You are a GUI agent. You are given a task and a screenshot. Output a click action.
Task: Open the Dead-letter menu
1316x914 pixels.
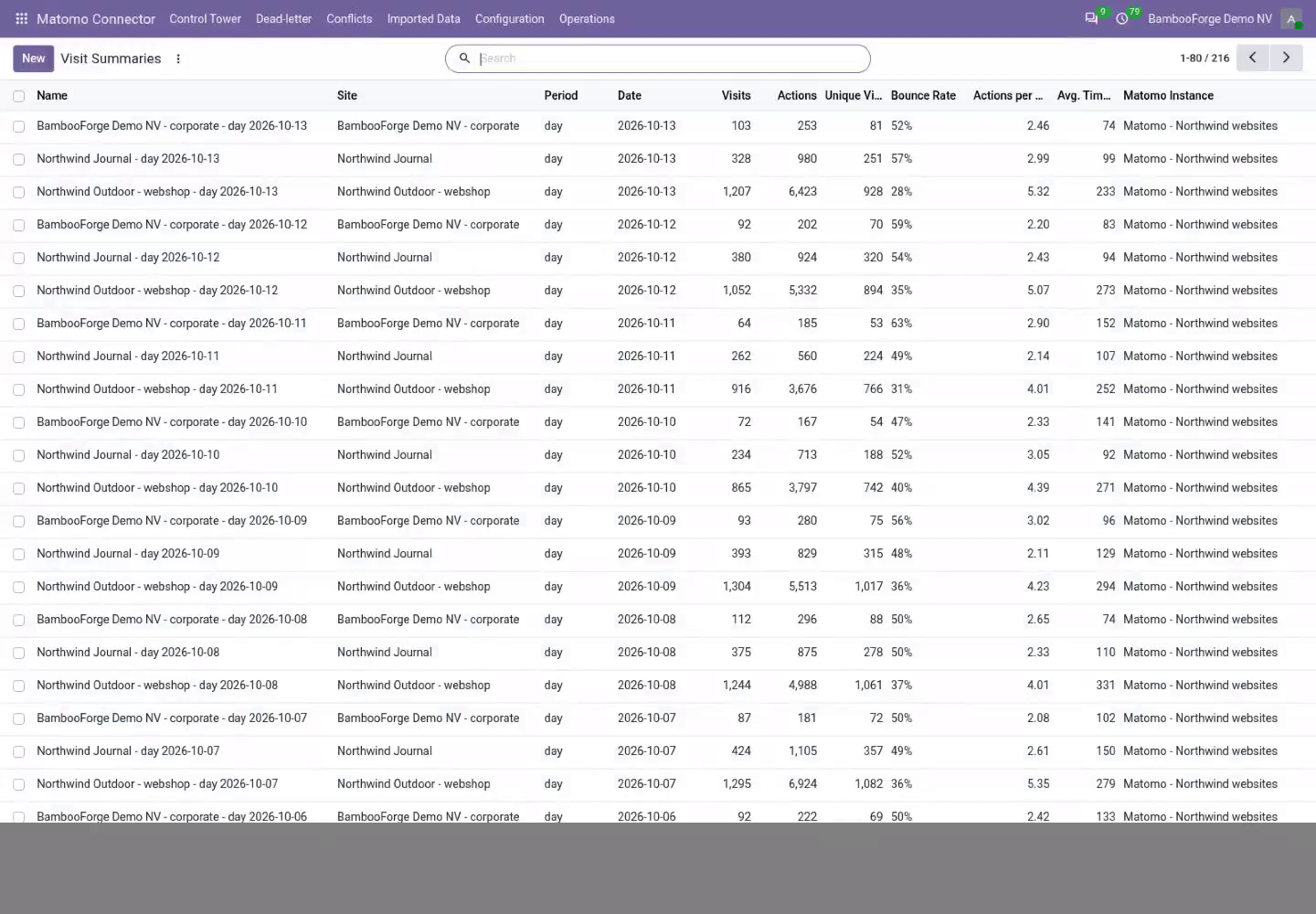coord(283,18)
